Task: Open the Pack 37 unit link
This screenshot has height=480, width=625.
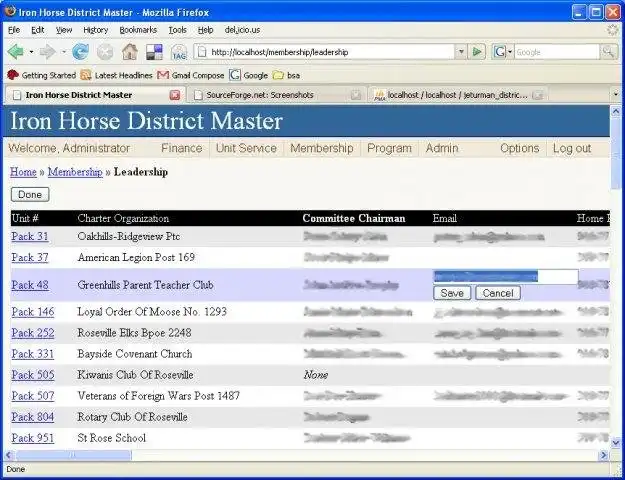Action: (30, 258)
